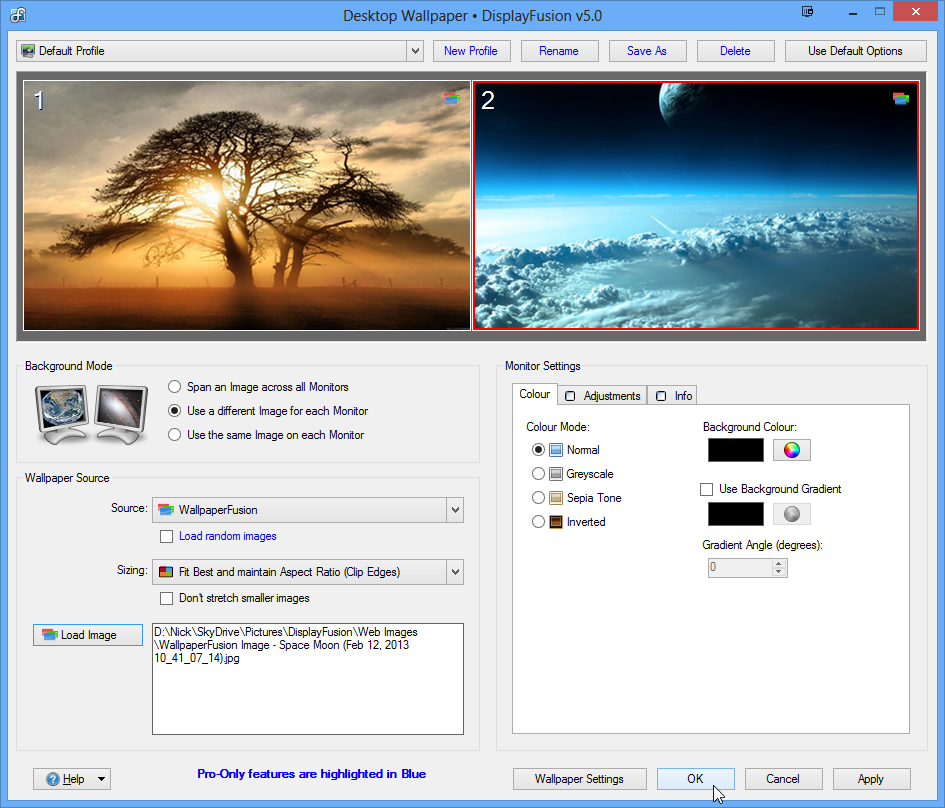Viewport: 945px width, 808px height.
Task: Switch to the Info tab
Action: click(673, 396)
